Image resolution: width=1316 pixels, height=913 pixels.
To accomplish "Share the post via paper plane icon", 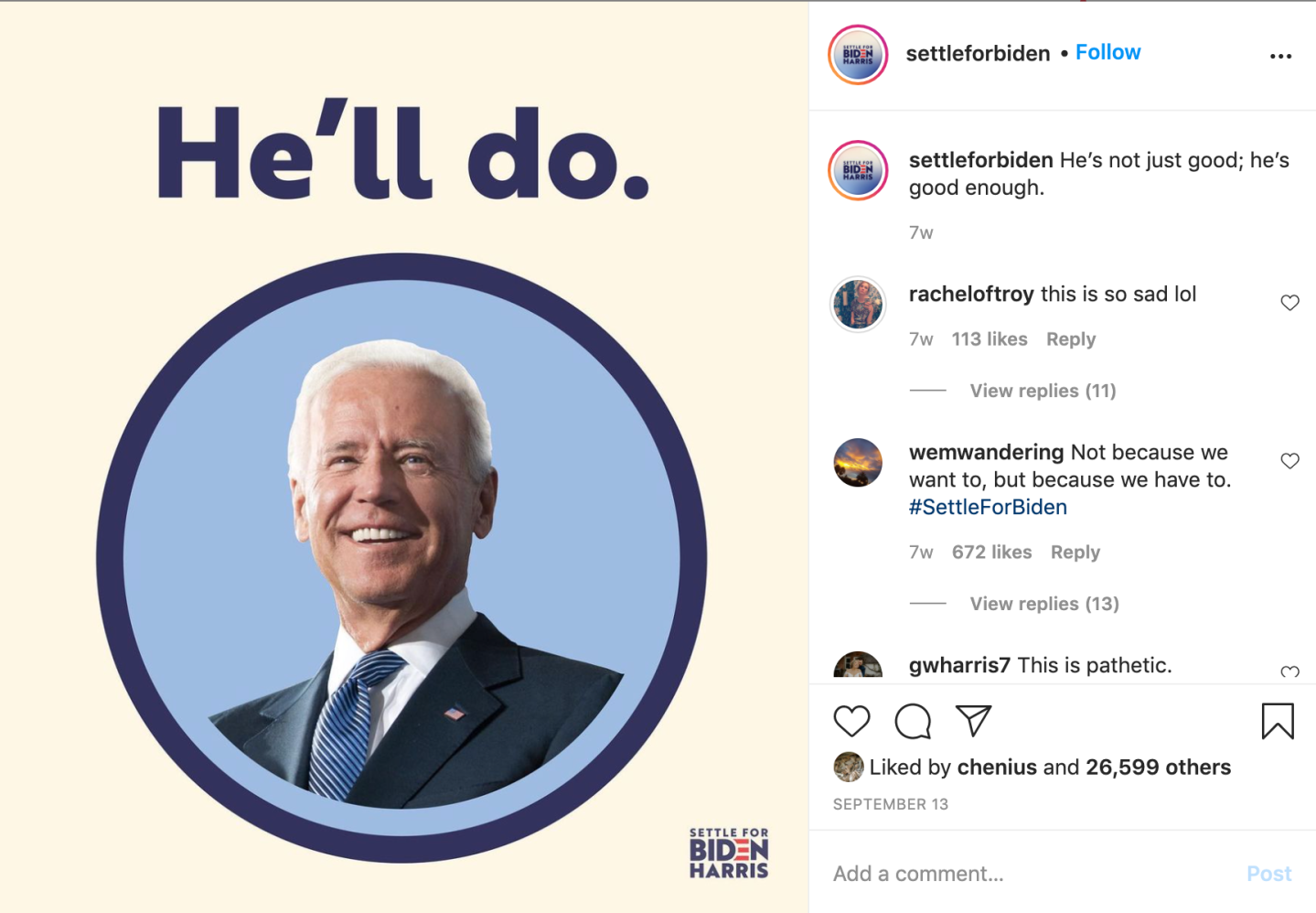I will coord(973,721).
